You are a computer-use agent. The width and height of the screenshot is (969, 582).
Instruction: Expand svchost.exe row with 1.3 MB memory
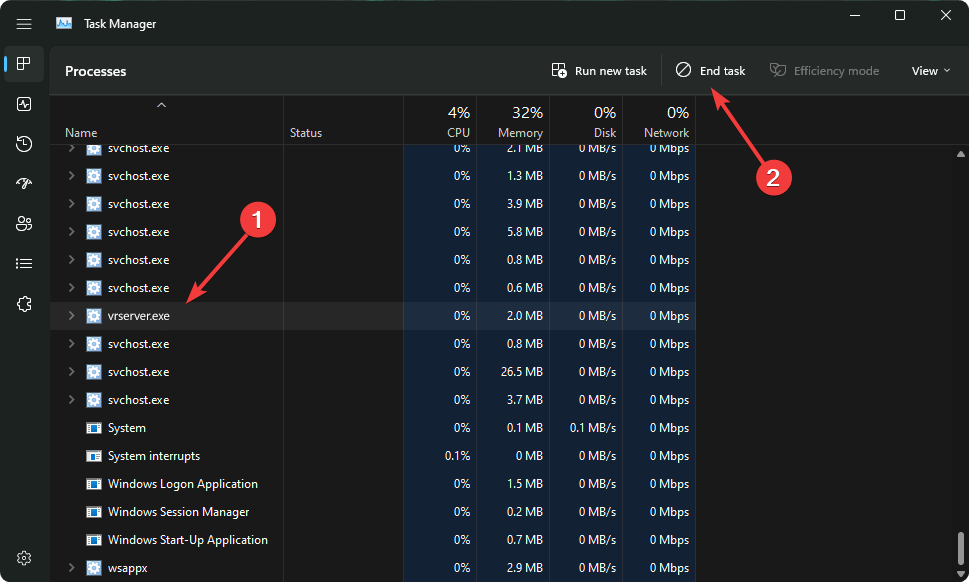[x=71, y=176]
